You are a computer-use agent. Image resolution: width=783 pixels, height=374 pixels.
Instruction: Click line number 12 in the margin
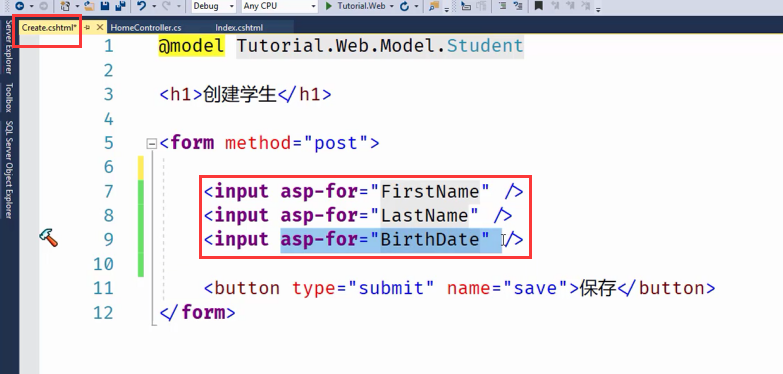point(103,313)
